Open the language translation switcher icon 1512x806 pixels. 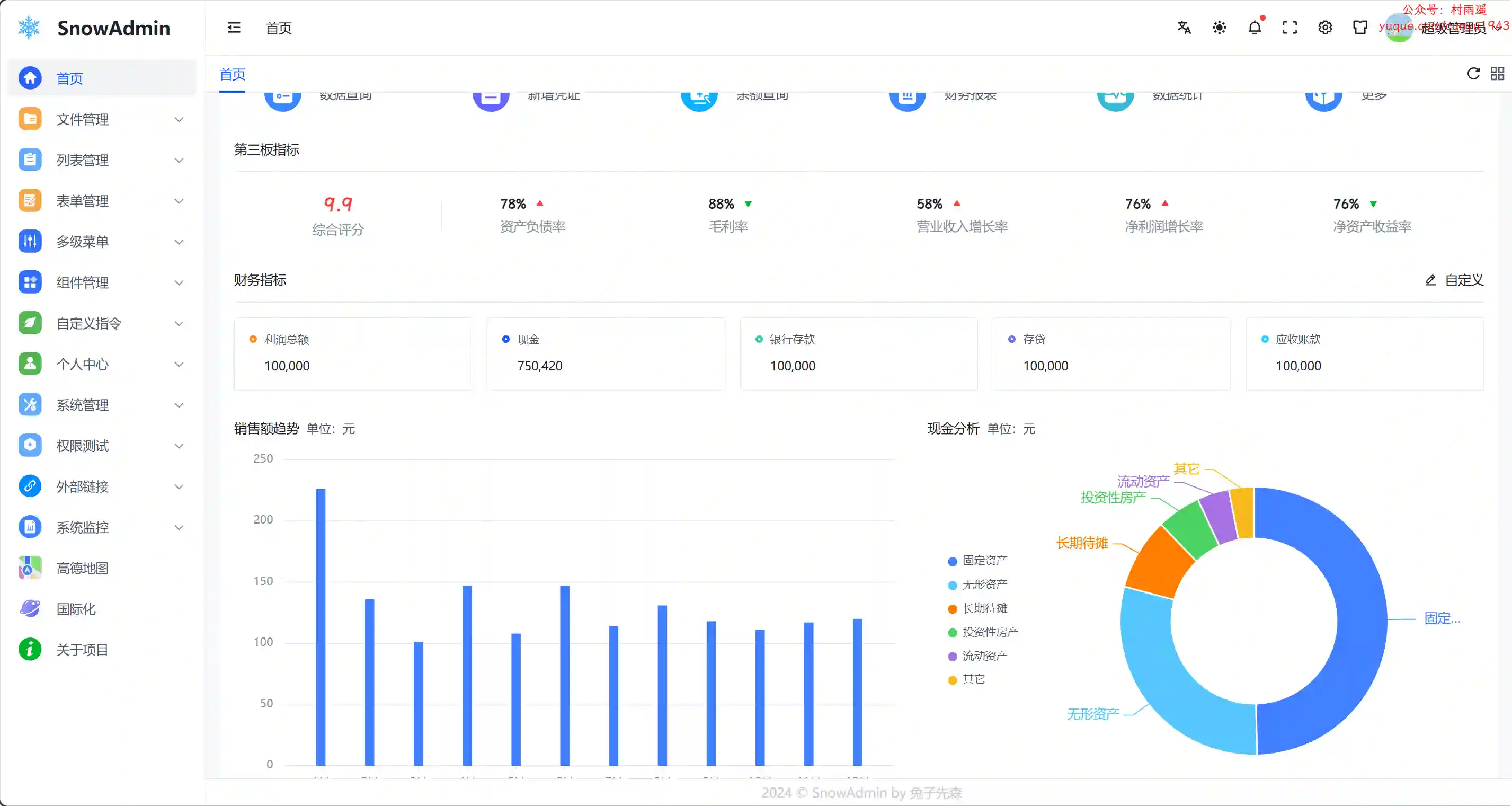click(1184, 28)
